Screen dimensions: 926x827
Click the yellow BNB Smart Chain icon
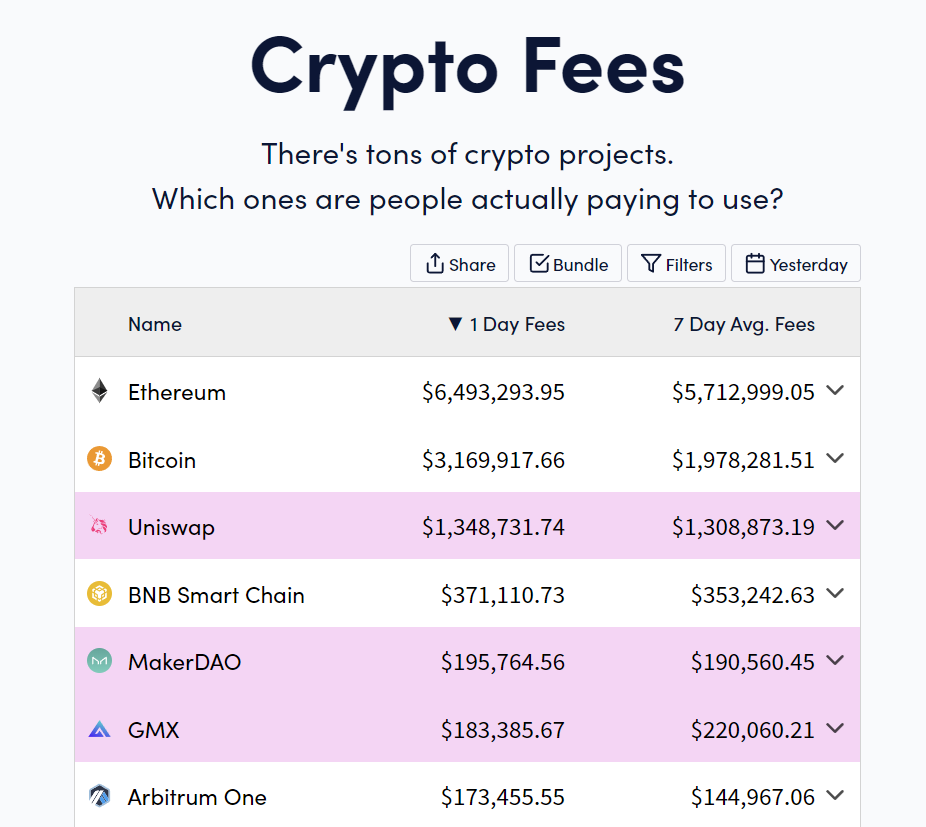click(100, 594)
